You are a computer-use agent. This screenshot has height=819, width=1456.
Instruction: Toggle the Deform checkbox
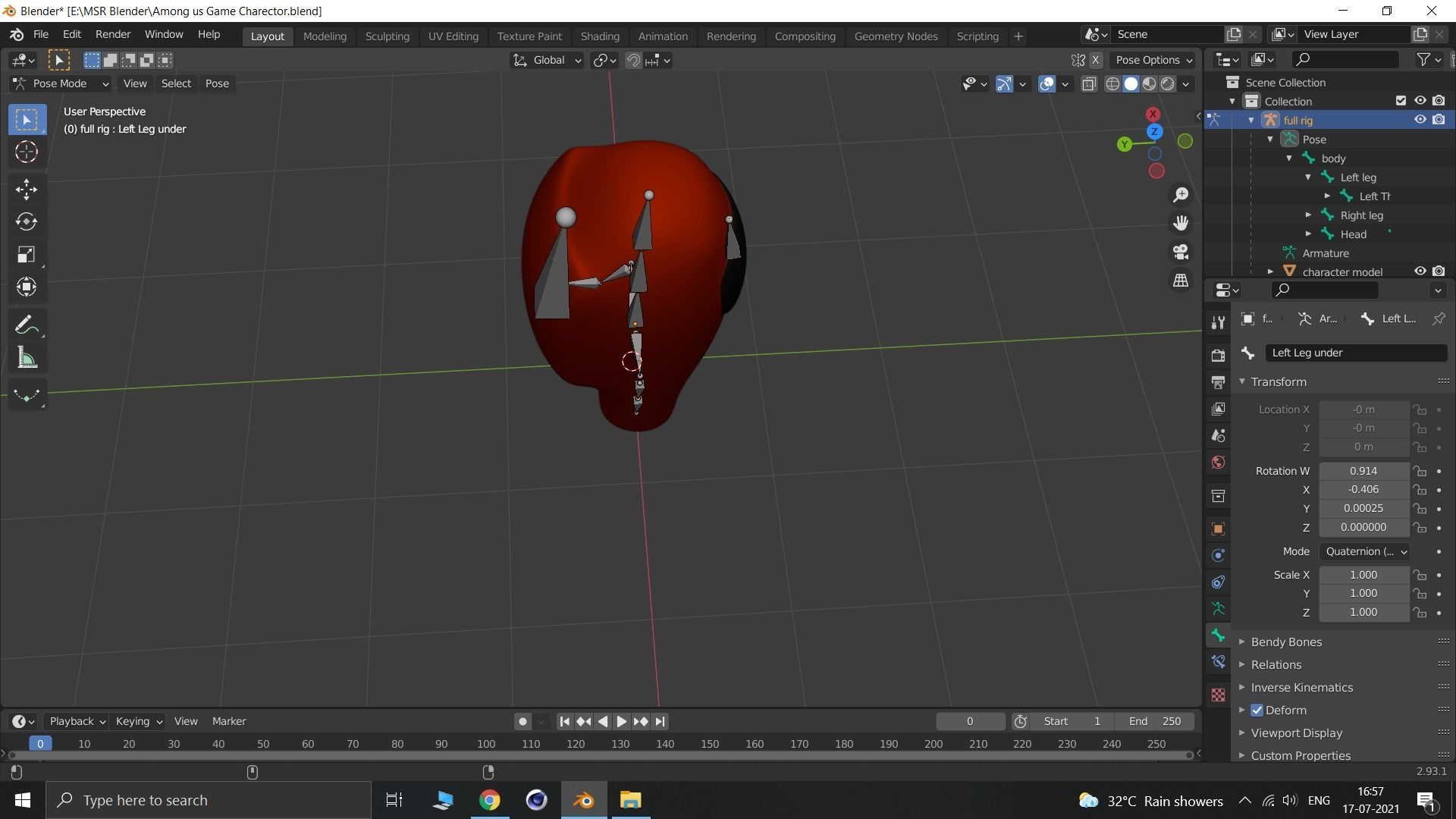coord(1257,711)
